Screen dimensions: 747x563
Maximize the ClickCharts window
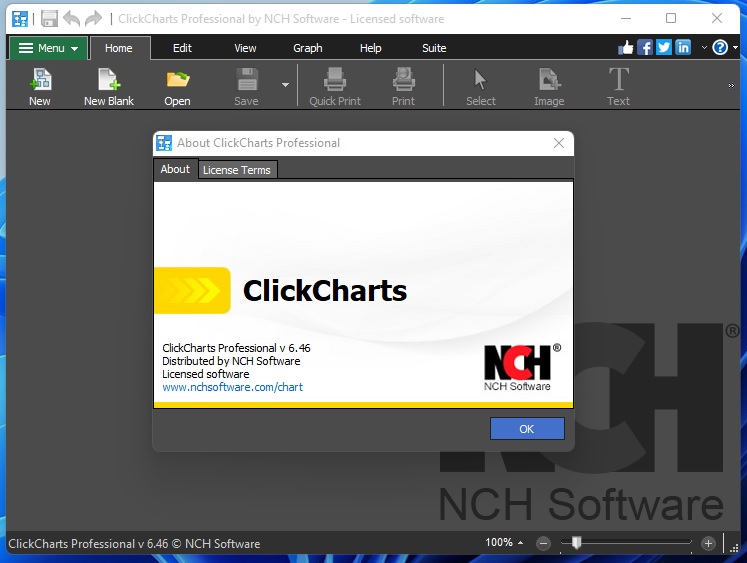tap(671, 18)
